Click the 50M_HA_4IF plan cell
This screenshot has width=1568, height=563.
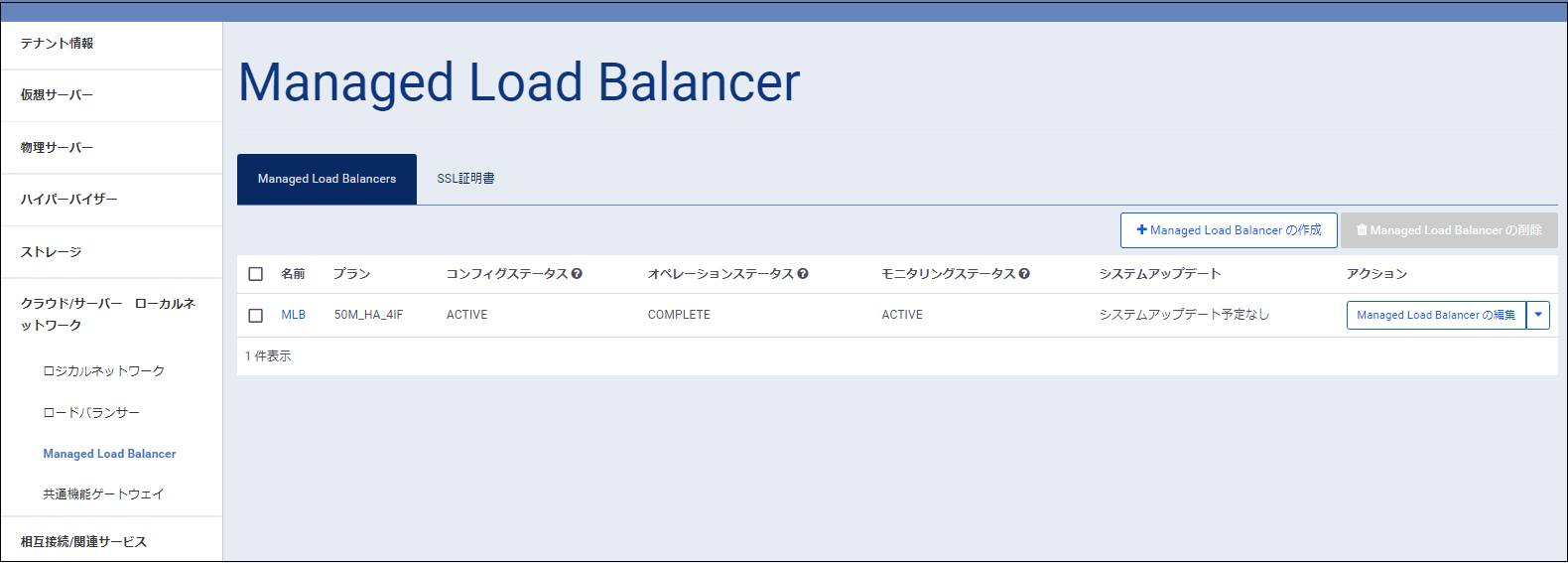point(368,315)
